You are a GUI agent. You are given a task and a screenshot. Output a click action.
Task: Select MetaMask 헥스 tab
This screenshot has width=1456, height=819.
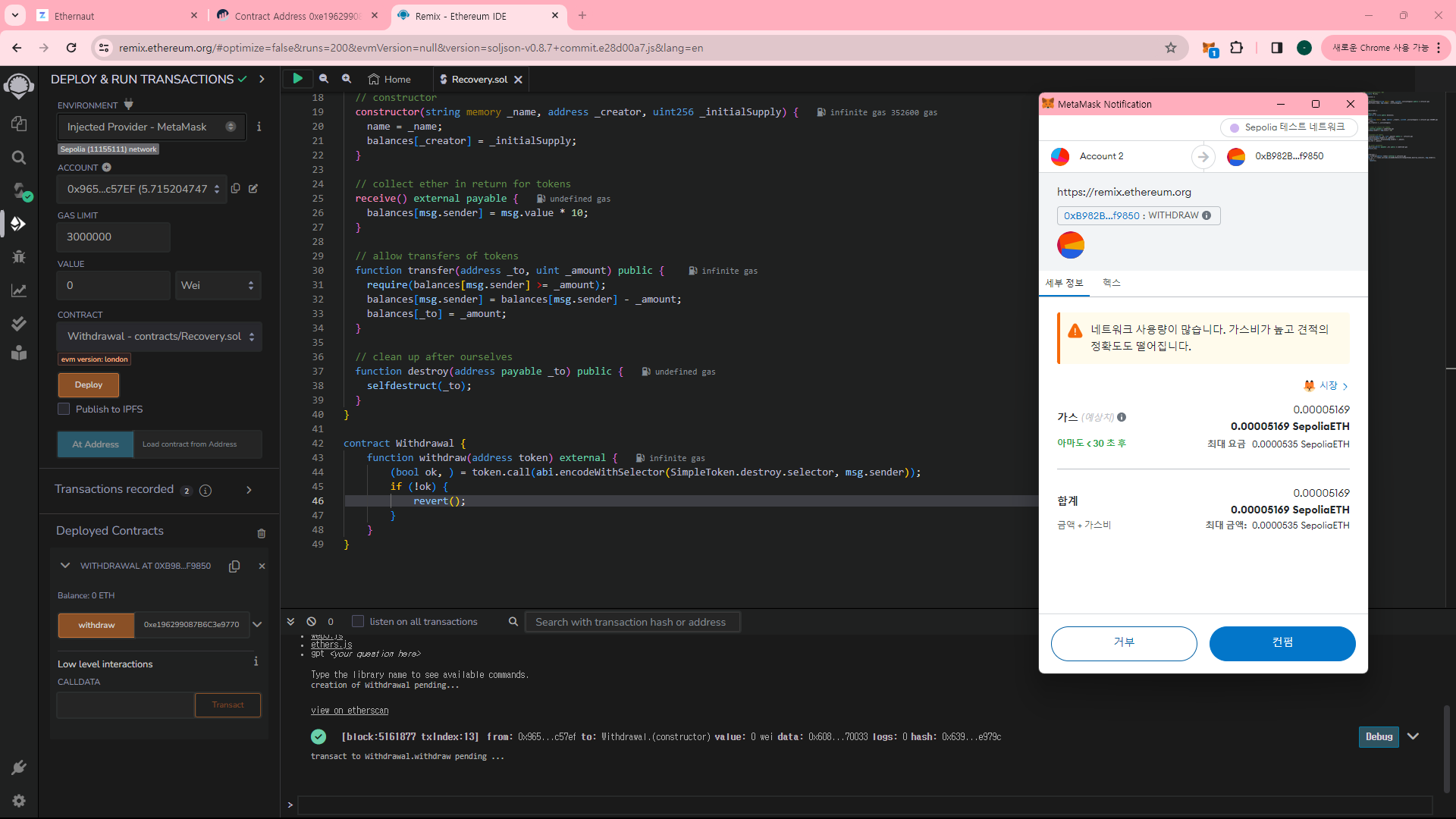point(1112,283)
